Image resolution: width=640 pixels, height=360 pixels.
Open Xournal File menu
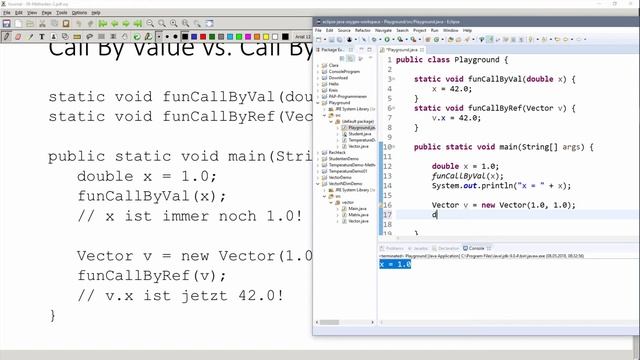point(7,13)
